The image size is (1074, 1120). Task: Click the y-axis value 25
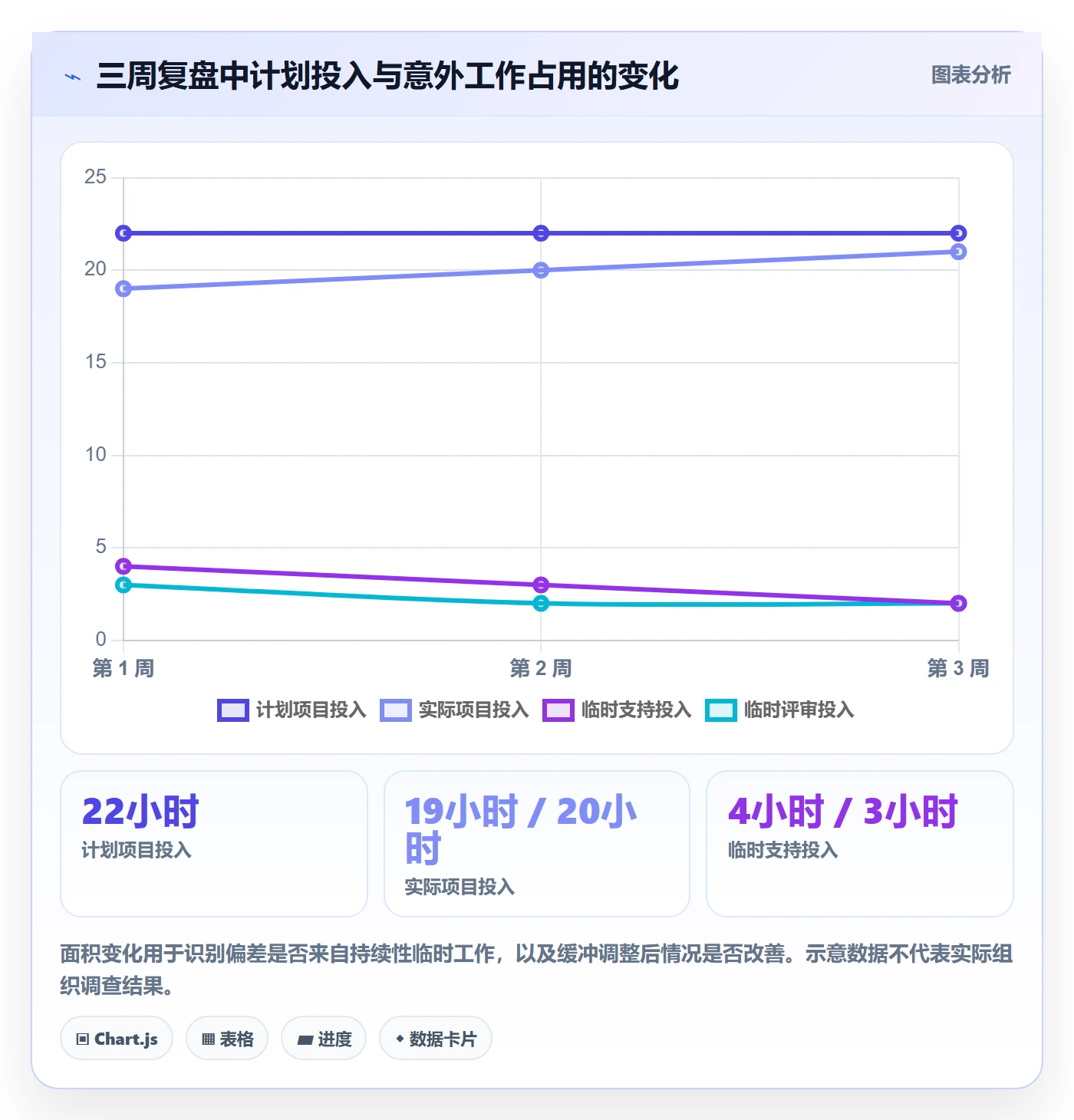[96, 177]
